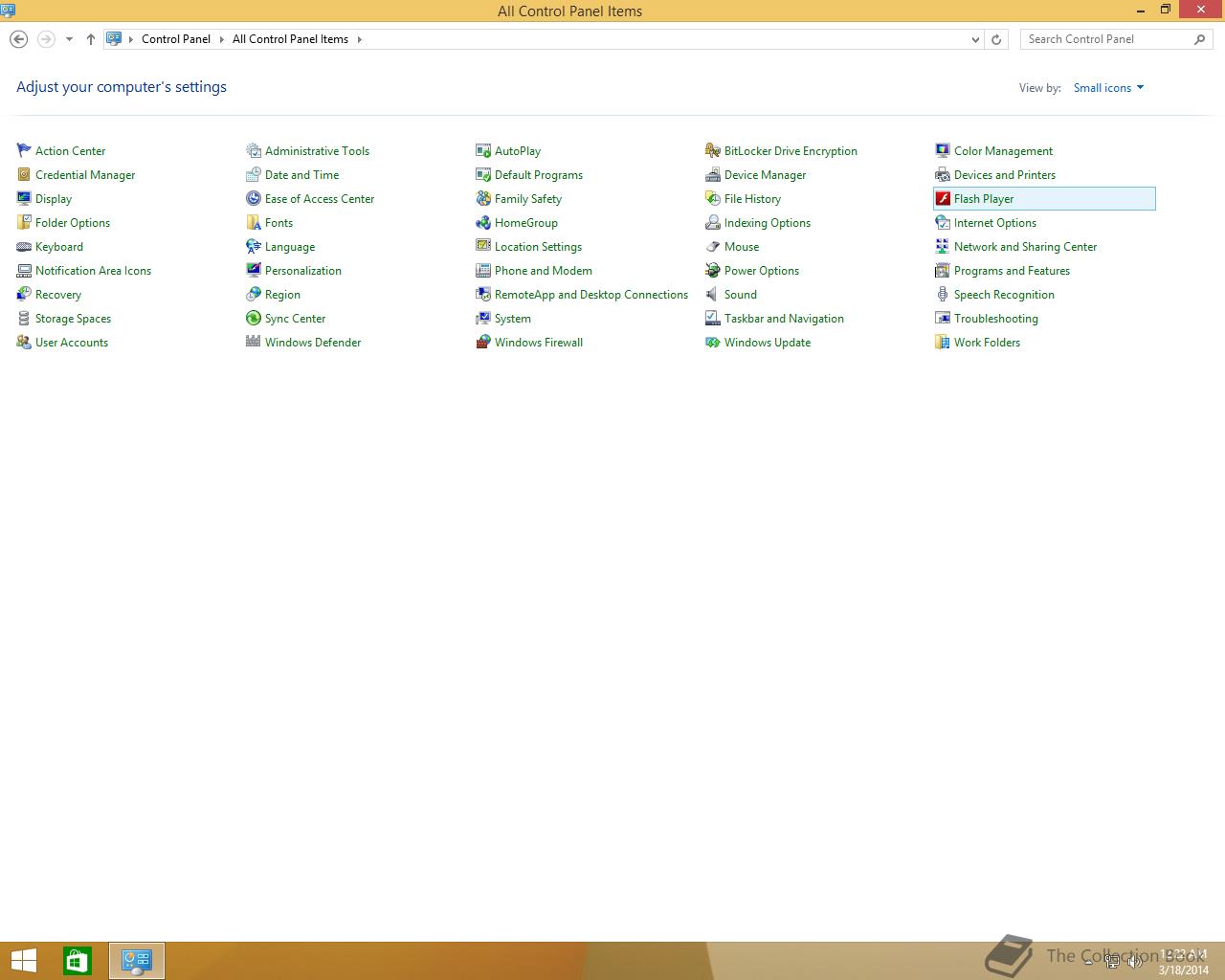Click the Display monitor icon
Viewport: 1225px width, 980px height.
[x=24, y=198]
